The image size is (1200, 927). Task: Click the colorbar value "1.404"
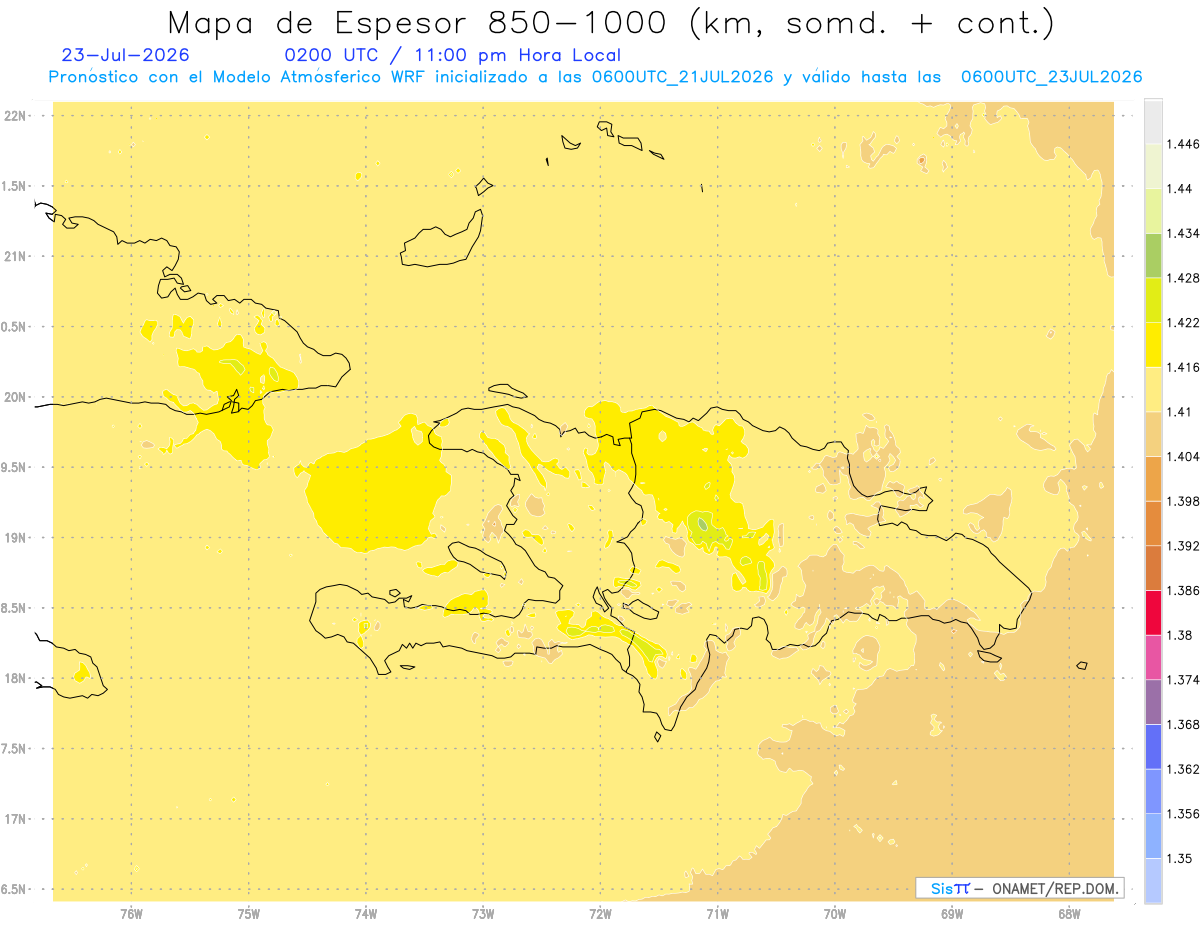coord(1181,456)
